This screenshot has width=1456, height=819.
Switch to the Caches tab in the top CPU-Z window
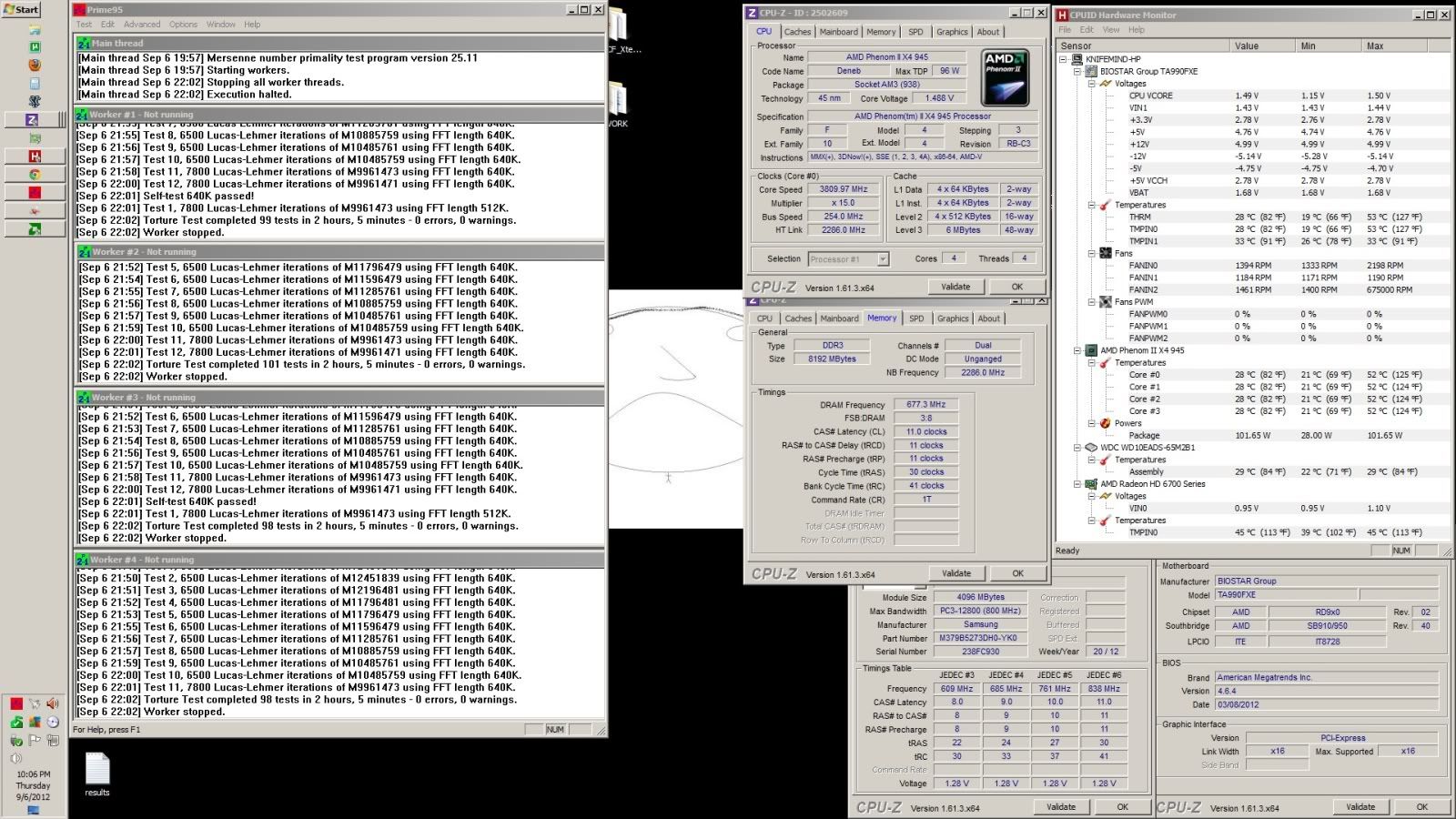click(797, 32)
